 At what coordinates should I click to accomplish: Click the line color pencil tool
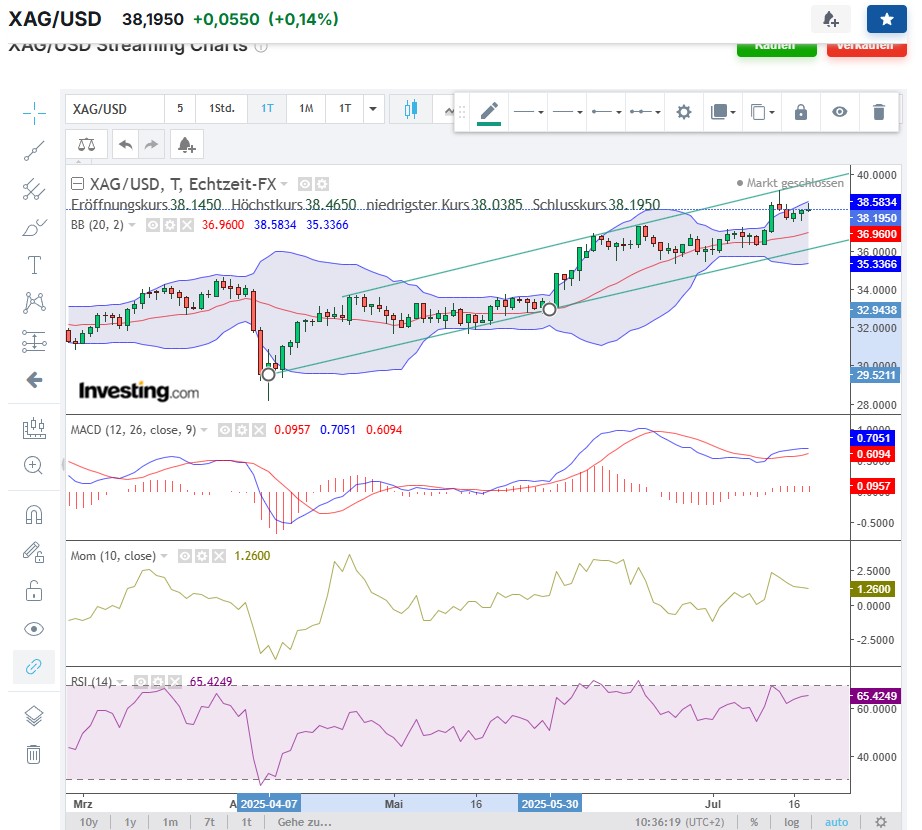coord(489,112)
